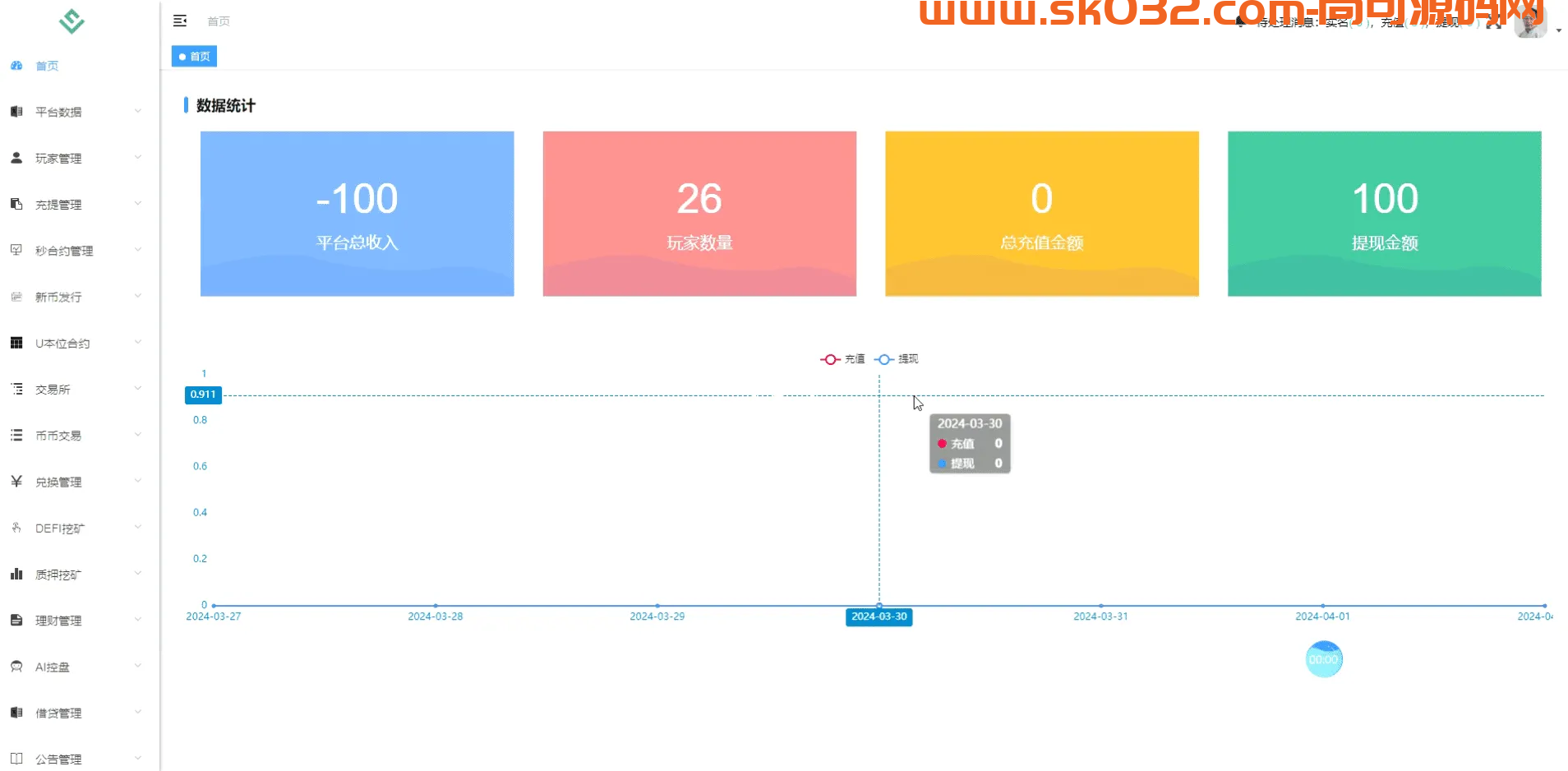Image resolution: width=1568 pixels, height=771 pixels.
Task: Click the 平台数据 sidebar icon
Action: [16, 112]
